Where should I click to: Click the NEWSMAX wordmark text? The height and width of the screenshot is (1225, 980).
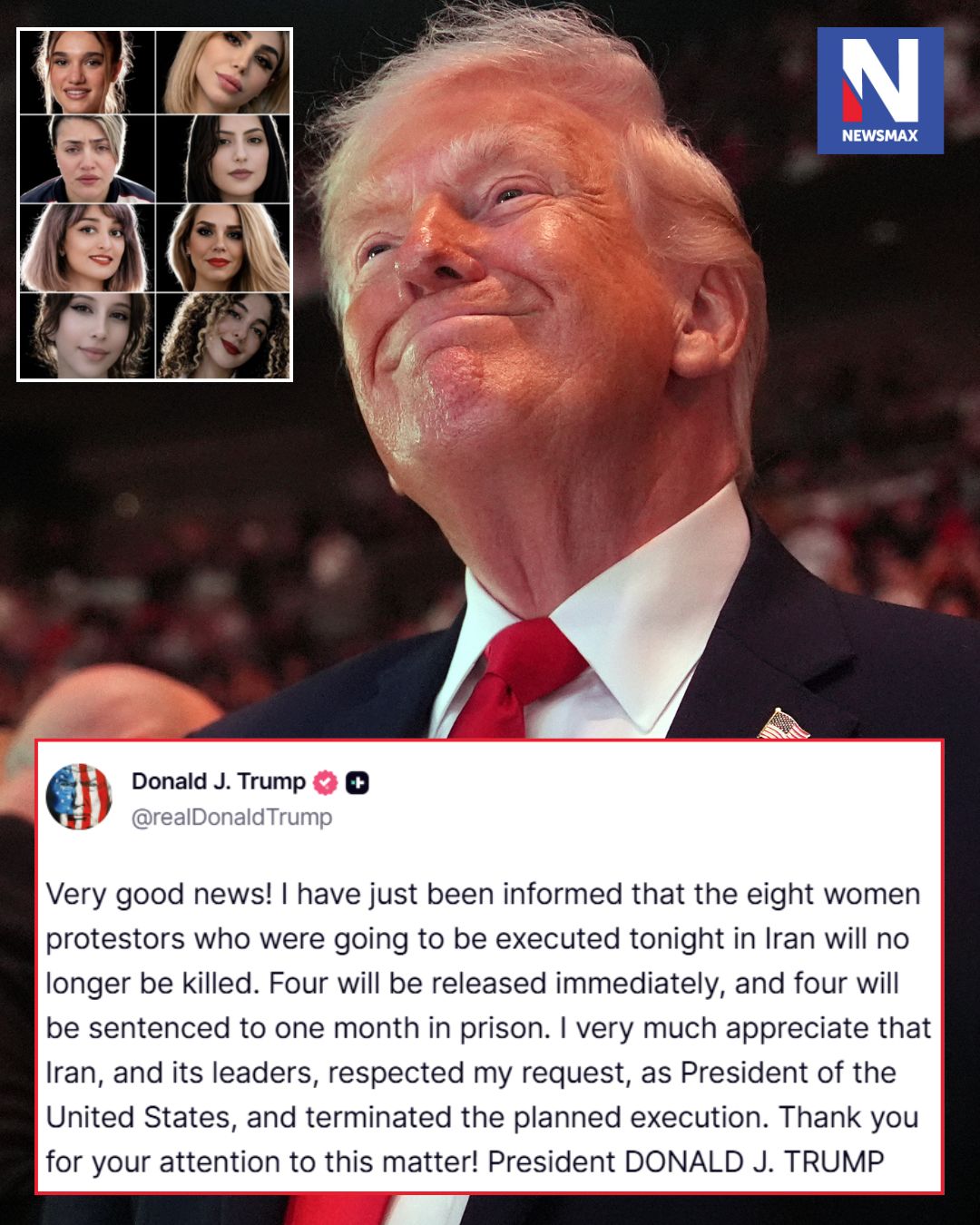[880, 135]
